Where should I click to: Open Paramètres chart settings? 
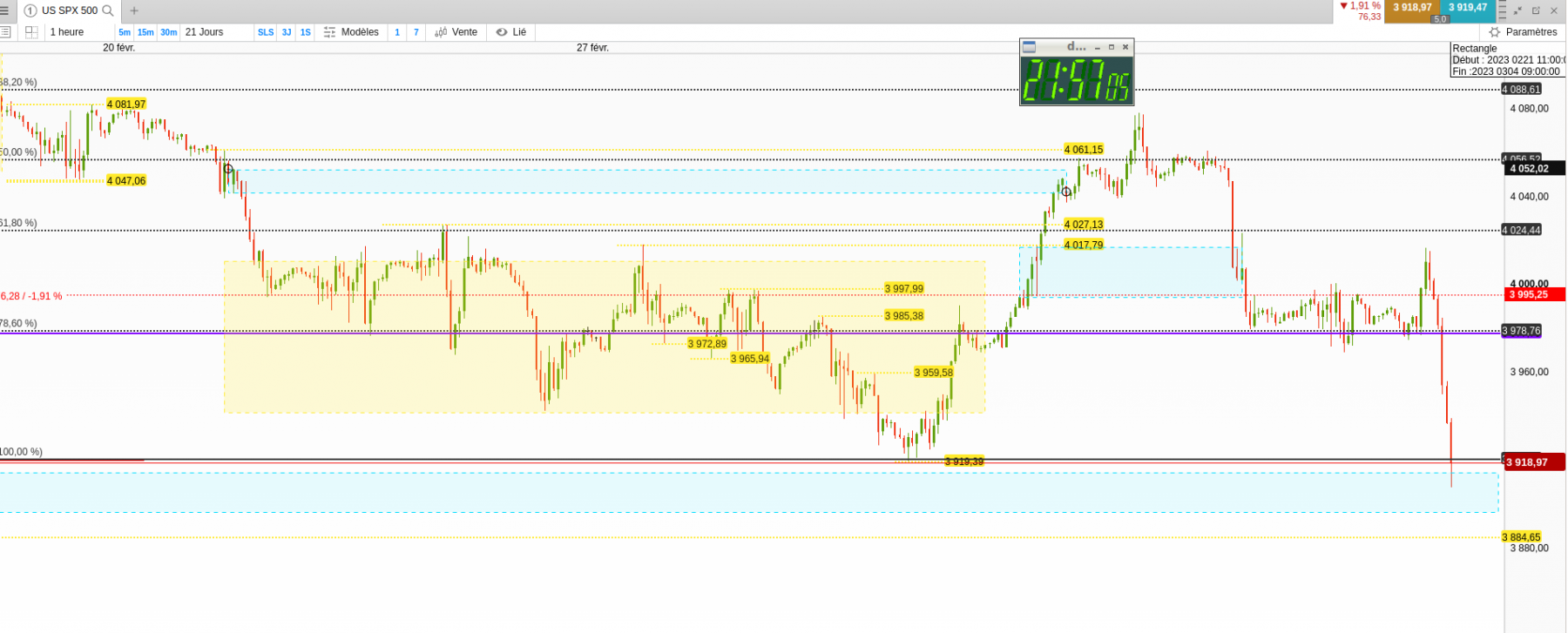pyautogui.click(x=1523, y=32)
